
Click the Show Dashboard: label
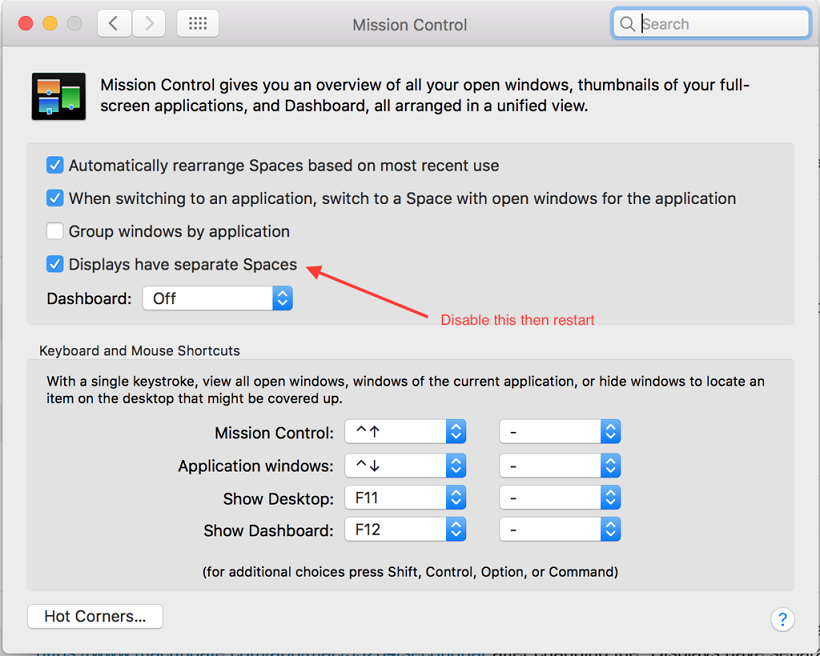click(268, 530)
